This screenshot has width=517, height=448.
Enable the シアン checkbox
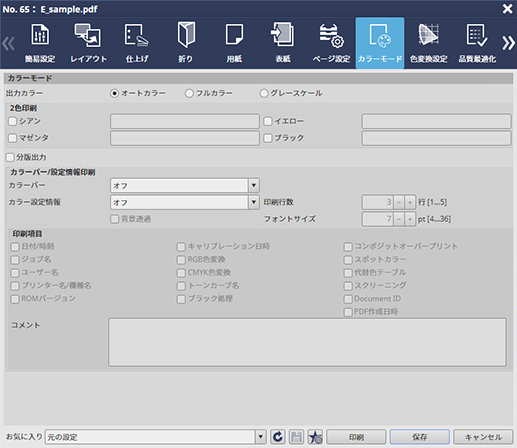13,121
